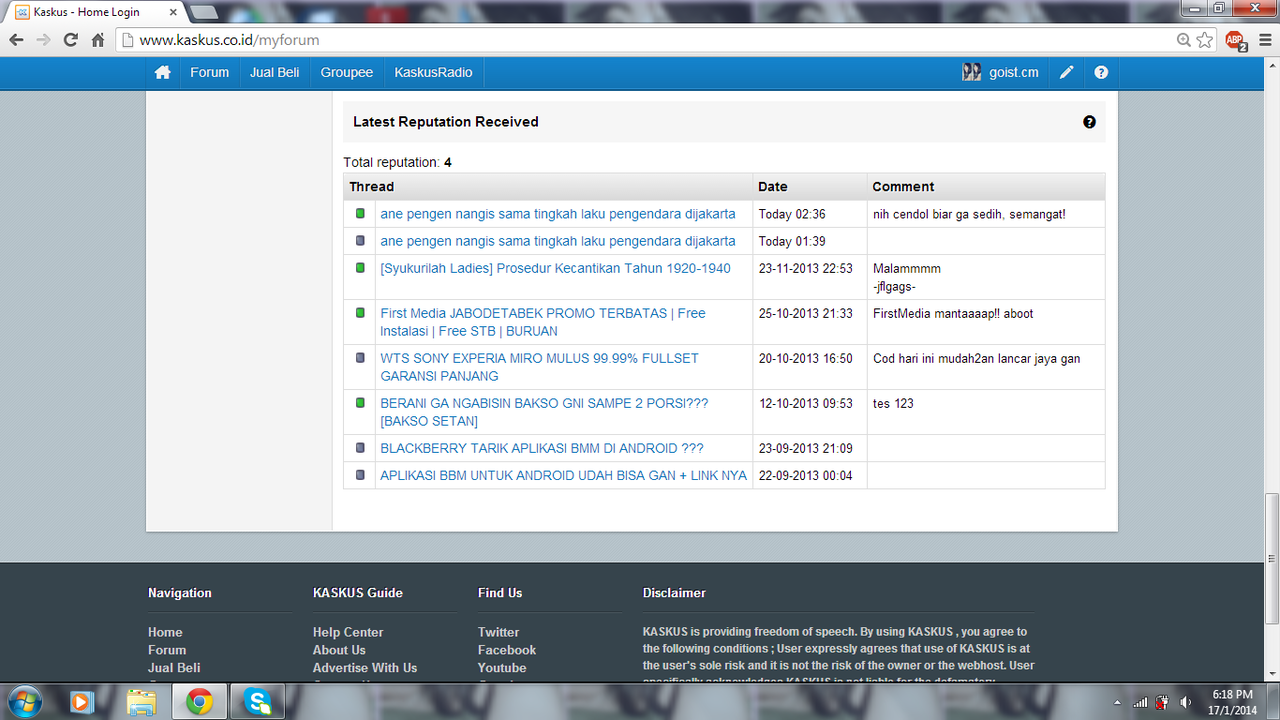Open the media player taskbar icon
Screen dimensions: 1280x720
[82, 702]
